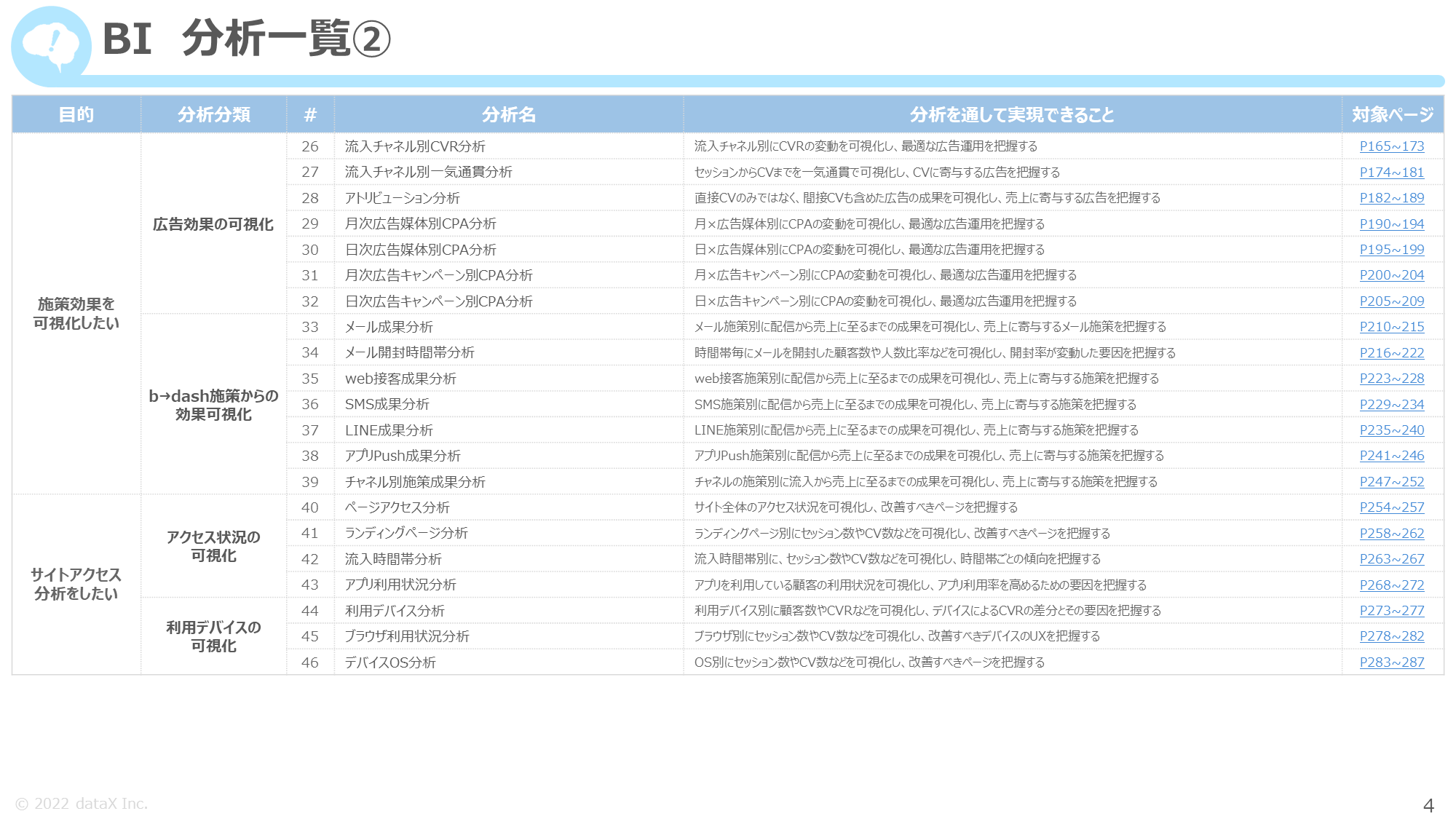Open page link P216~222

tap(1391, 353)
